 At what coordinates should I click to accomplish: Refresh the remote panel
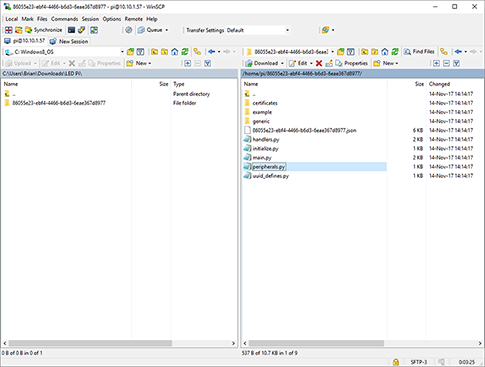click(x=395, y=52)
